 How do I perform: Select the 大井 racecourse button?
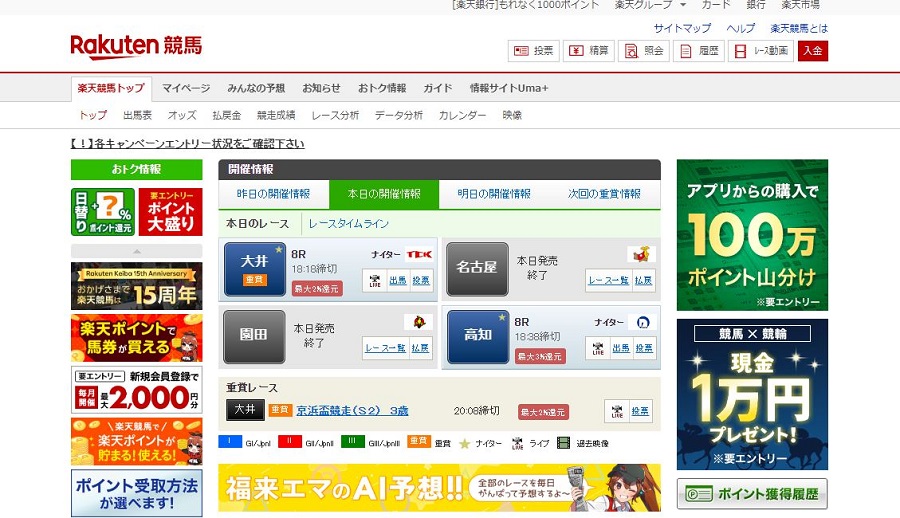[255, 269]
